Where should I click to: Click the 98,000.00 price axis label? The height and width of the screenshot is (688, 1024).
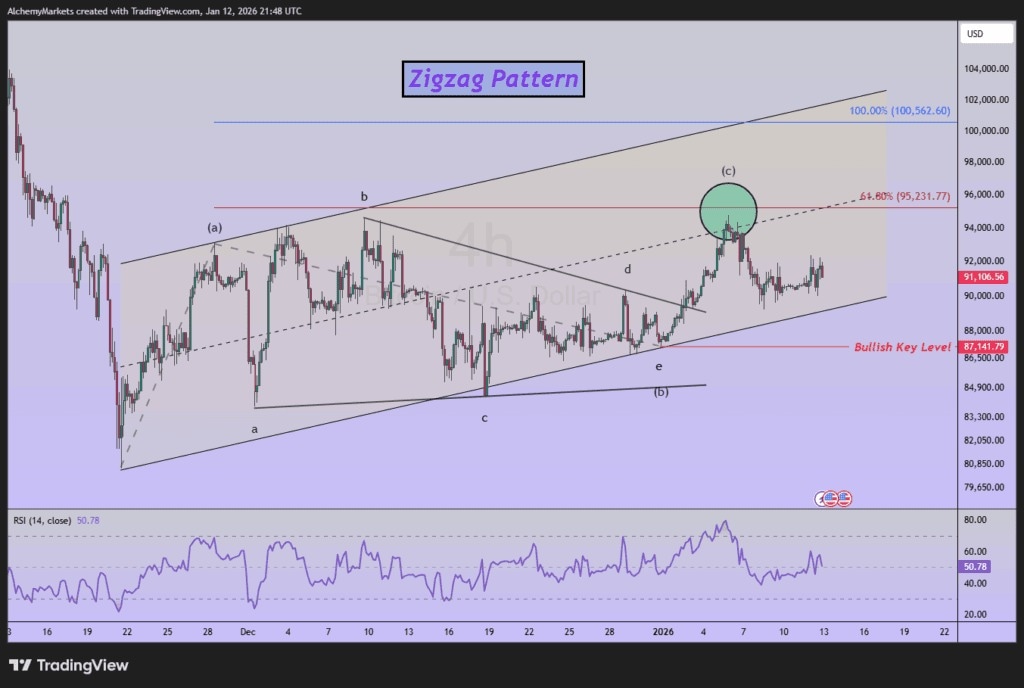point(984,162)
